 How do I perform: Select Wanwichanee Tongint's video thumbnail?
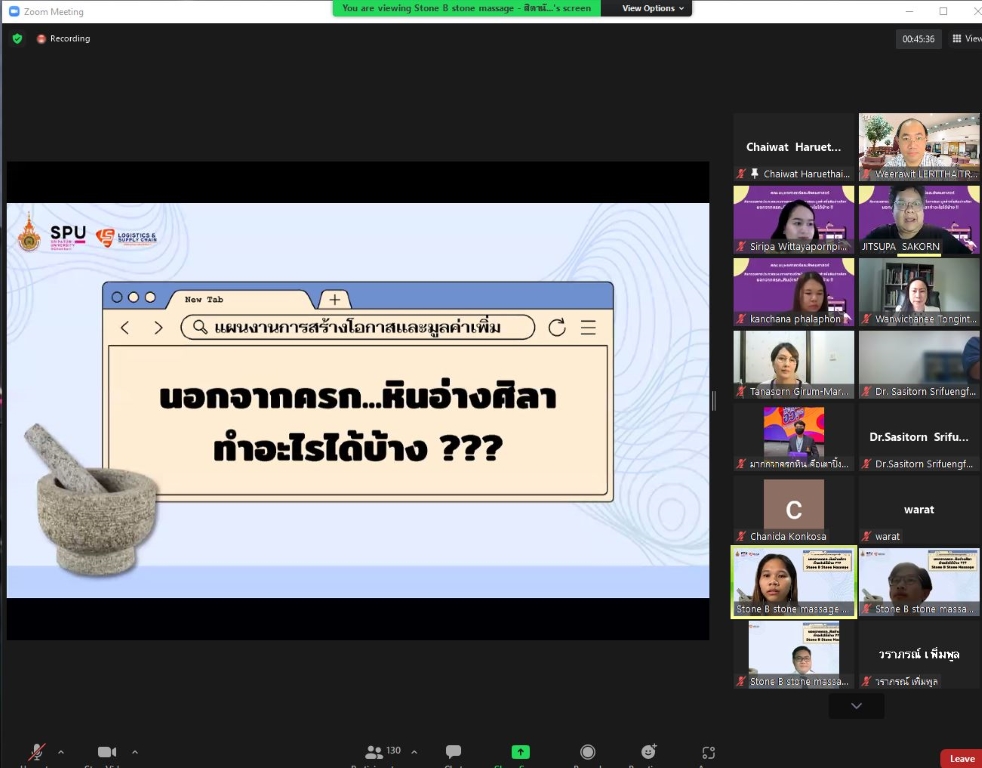click(919, 293)
